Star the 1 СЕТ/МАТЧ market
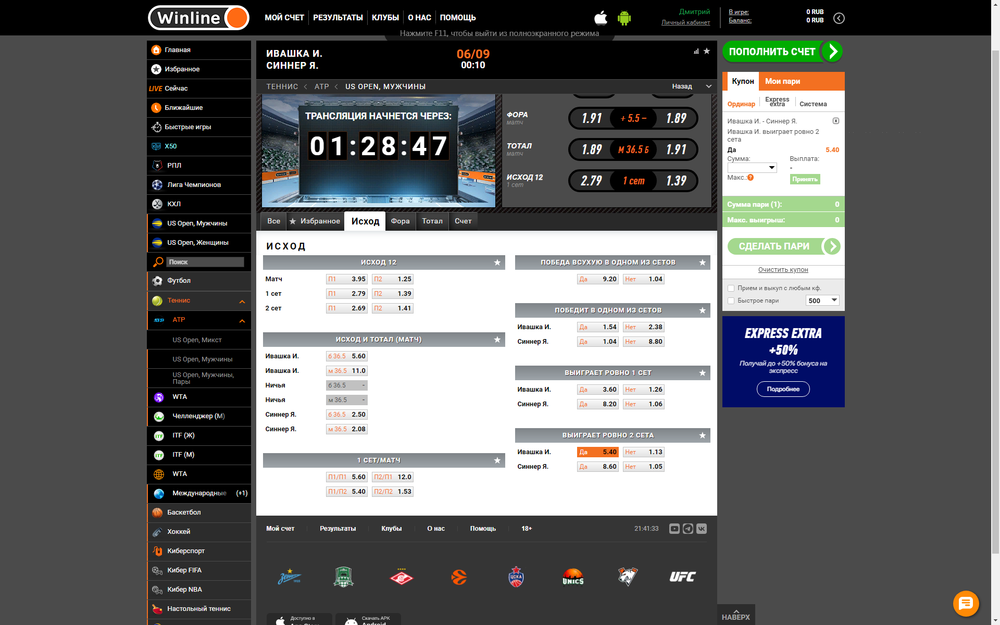Image resolution: width=1000 pixels, height=625 pixels. click(497, 460)
